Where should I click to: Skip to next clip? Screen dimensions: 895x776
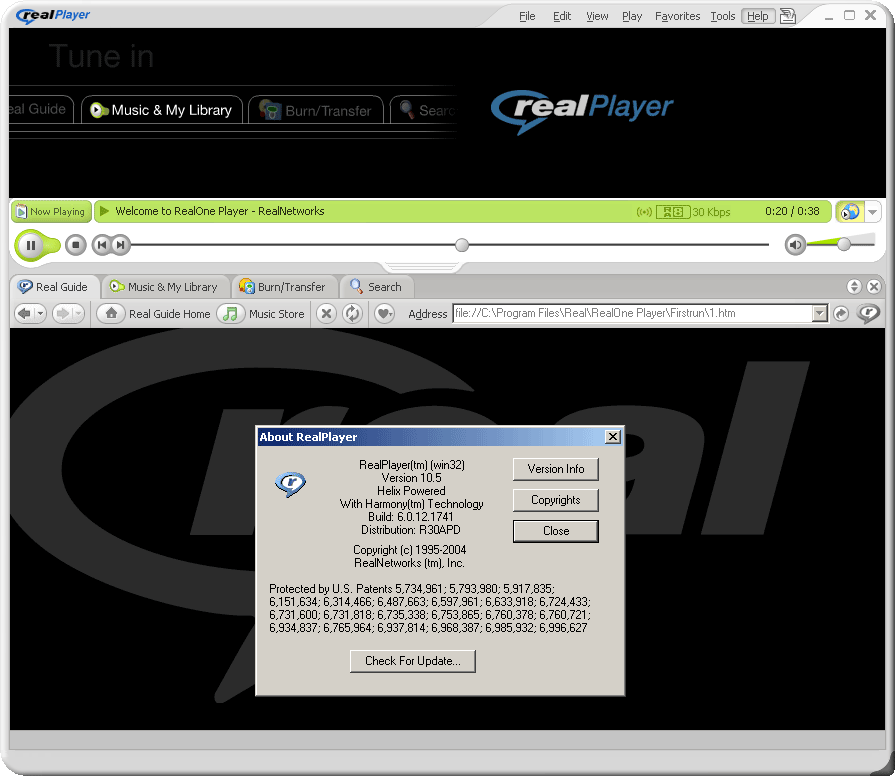120,245
